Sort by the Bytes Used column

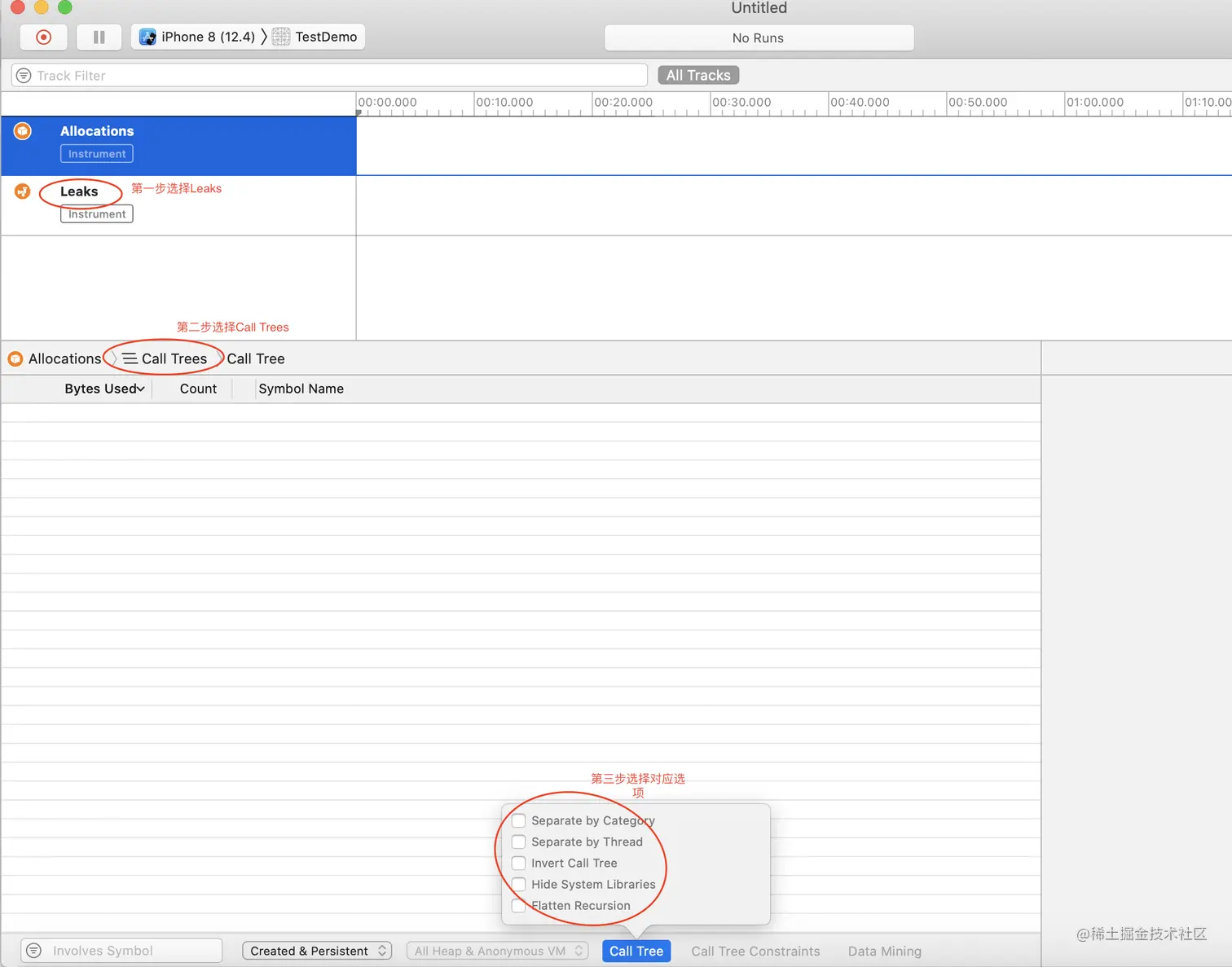104,389
